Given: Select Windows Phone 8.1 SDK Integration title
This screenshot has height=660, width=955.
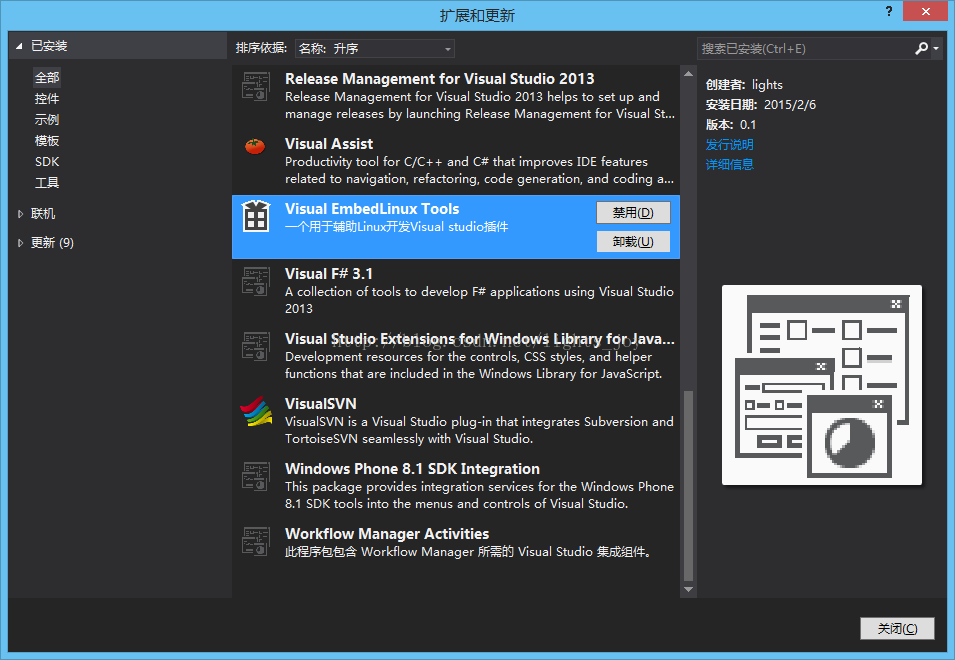Looking at the screenshot, I should coord(412,469).
